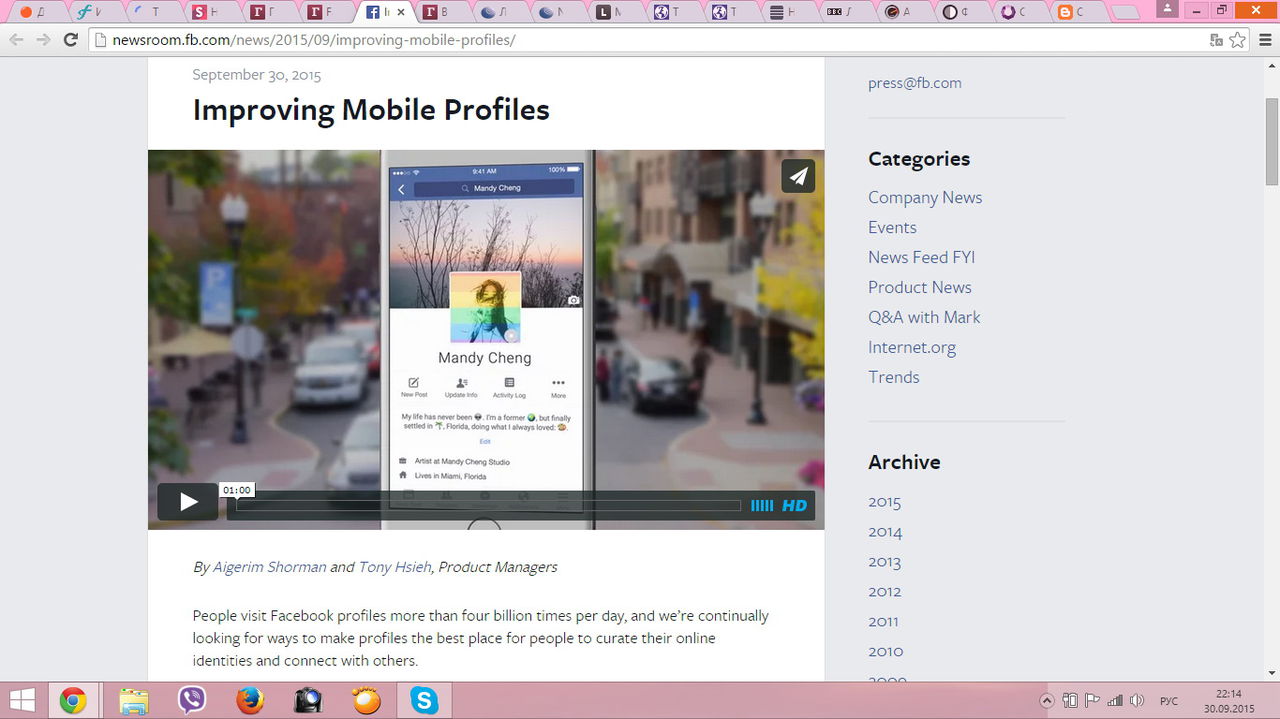Switch to the BBC tab
This screenshot has height=719, width=1280.
pyautogui.click(x=844, y=12)
